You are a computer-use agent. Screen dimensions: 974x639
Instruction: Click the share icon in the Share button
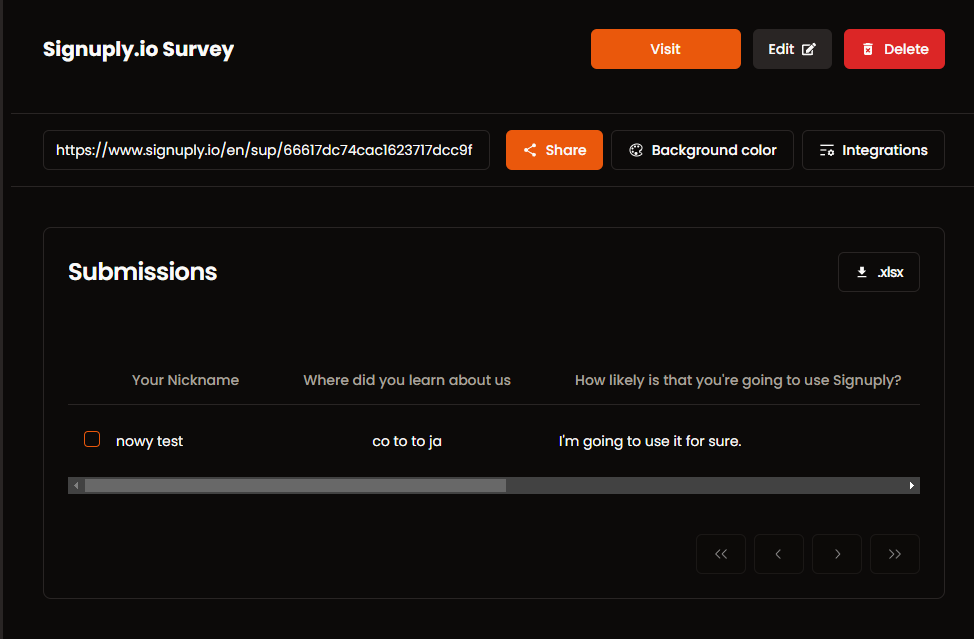(x=530, y=150)
